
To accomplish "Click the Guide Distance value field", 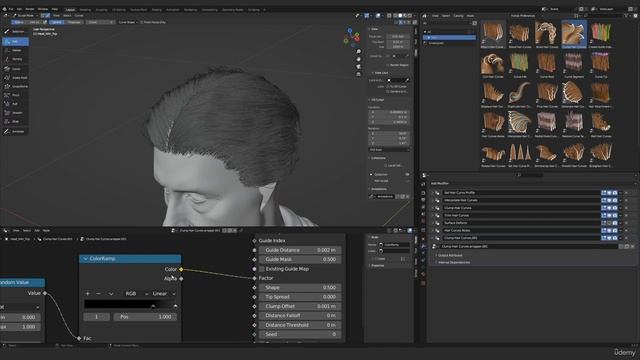I will [300, 250].
